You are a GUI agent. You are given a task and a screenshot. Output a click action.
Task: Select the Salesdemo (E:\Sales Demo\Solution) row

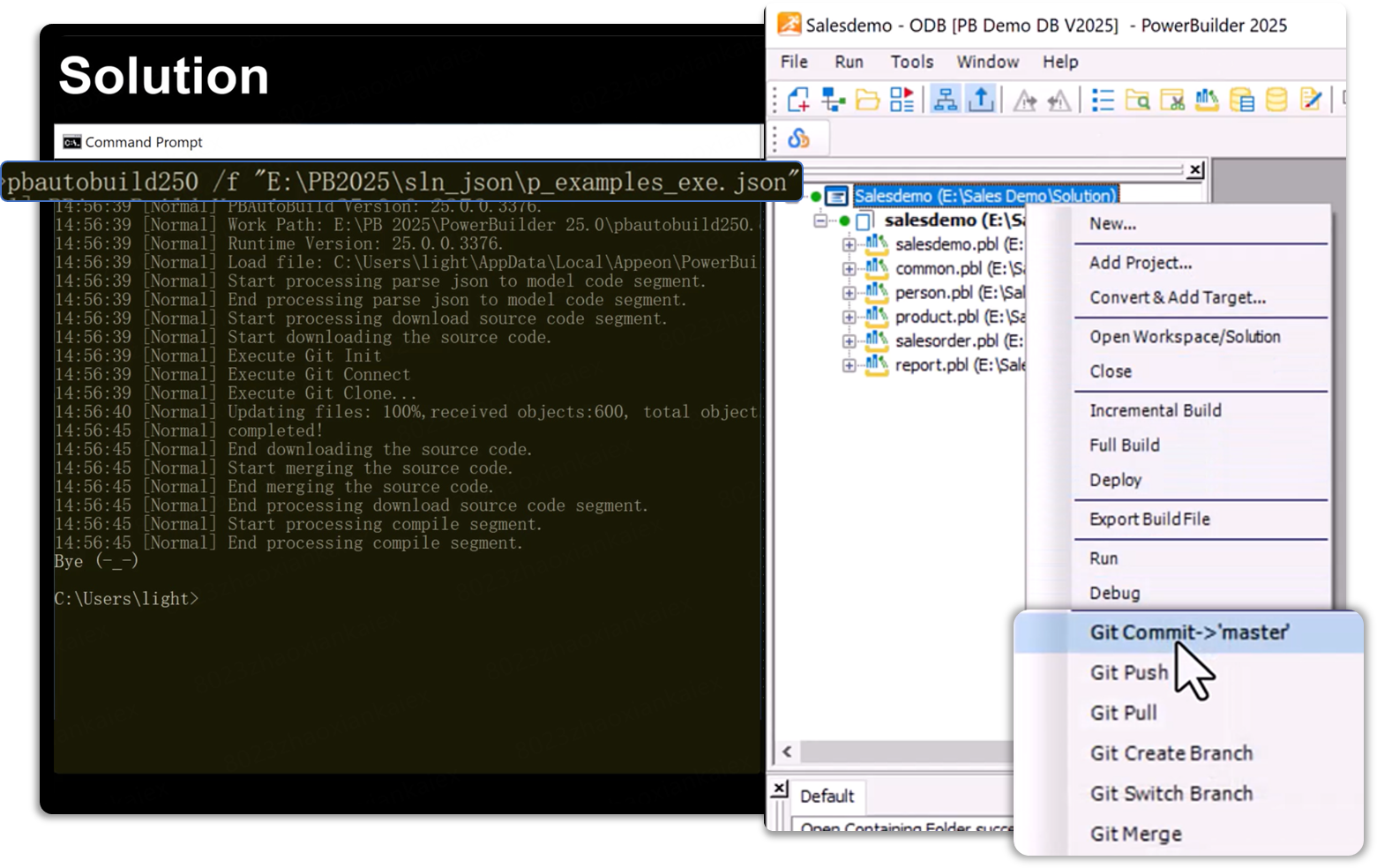(984, 196)
